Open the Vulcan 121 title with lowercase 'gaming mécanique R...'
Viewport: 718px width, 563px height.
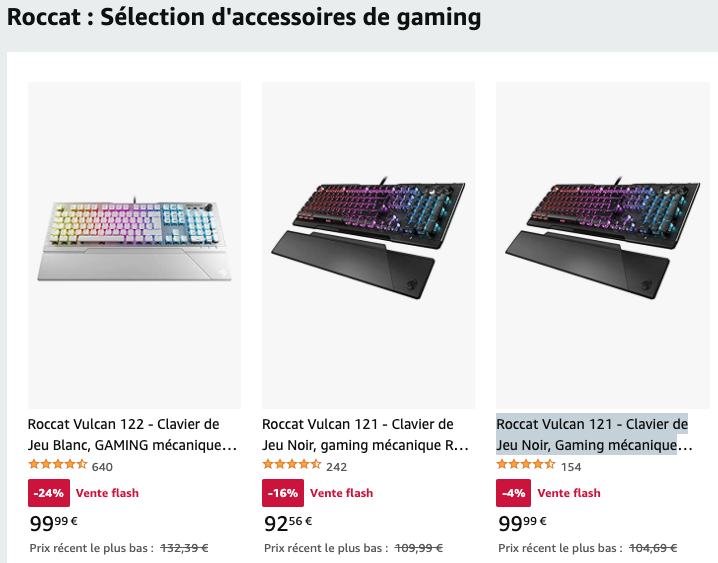(x=366, y=434)
